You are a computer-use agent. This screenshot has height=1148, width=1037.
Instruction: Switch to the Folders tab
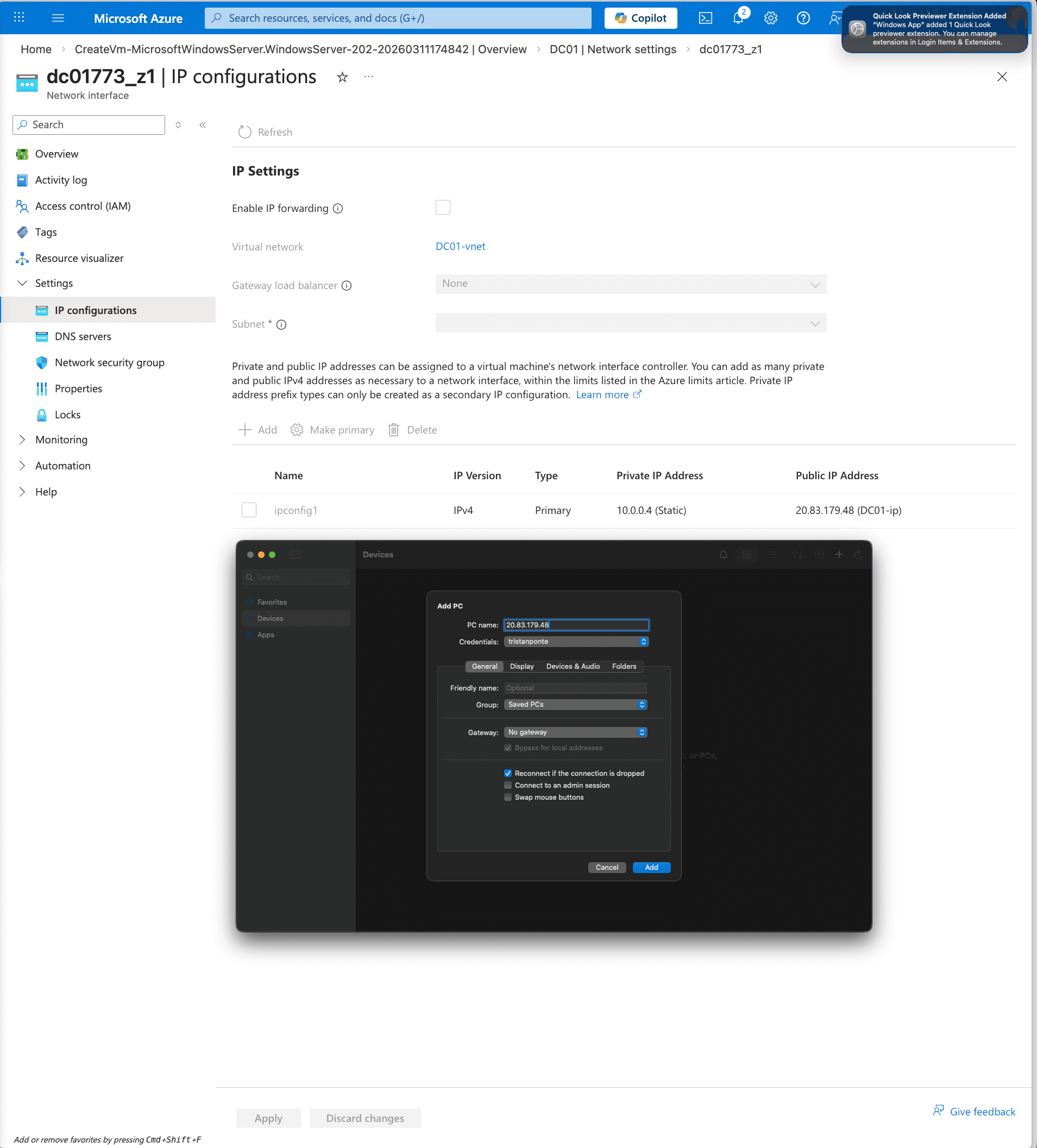click(624, 666)
